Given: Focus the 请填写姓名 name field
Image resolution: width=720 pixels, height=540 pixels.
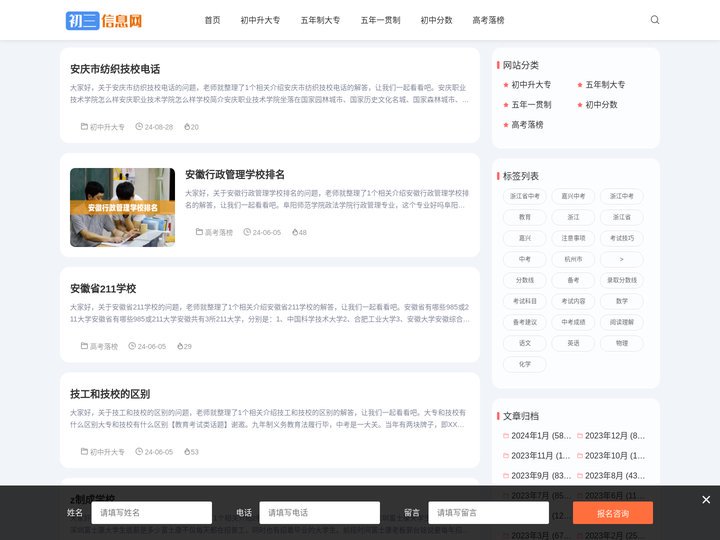Looking at the screenshot, I should tap(152, 513).
